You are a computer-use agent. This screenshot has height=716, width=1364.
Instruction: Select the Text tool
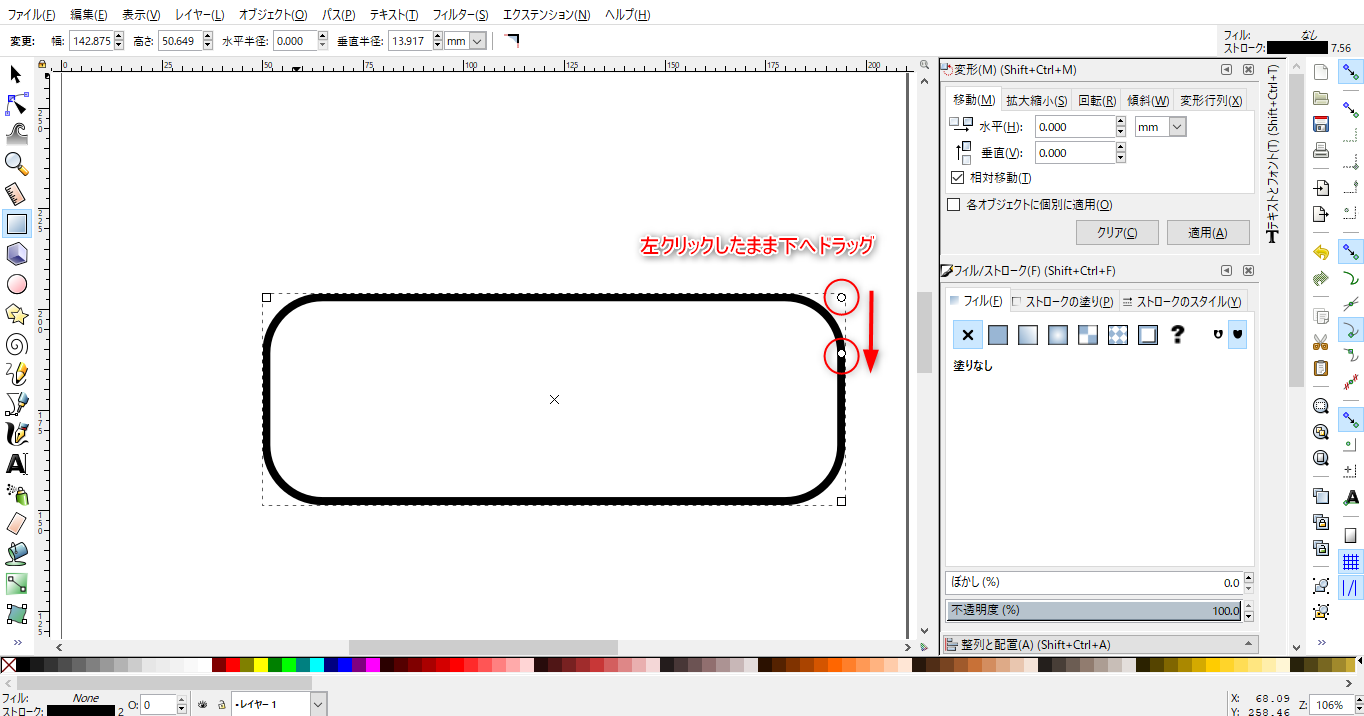(x=16, y=464)
